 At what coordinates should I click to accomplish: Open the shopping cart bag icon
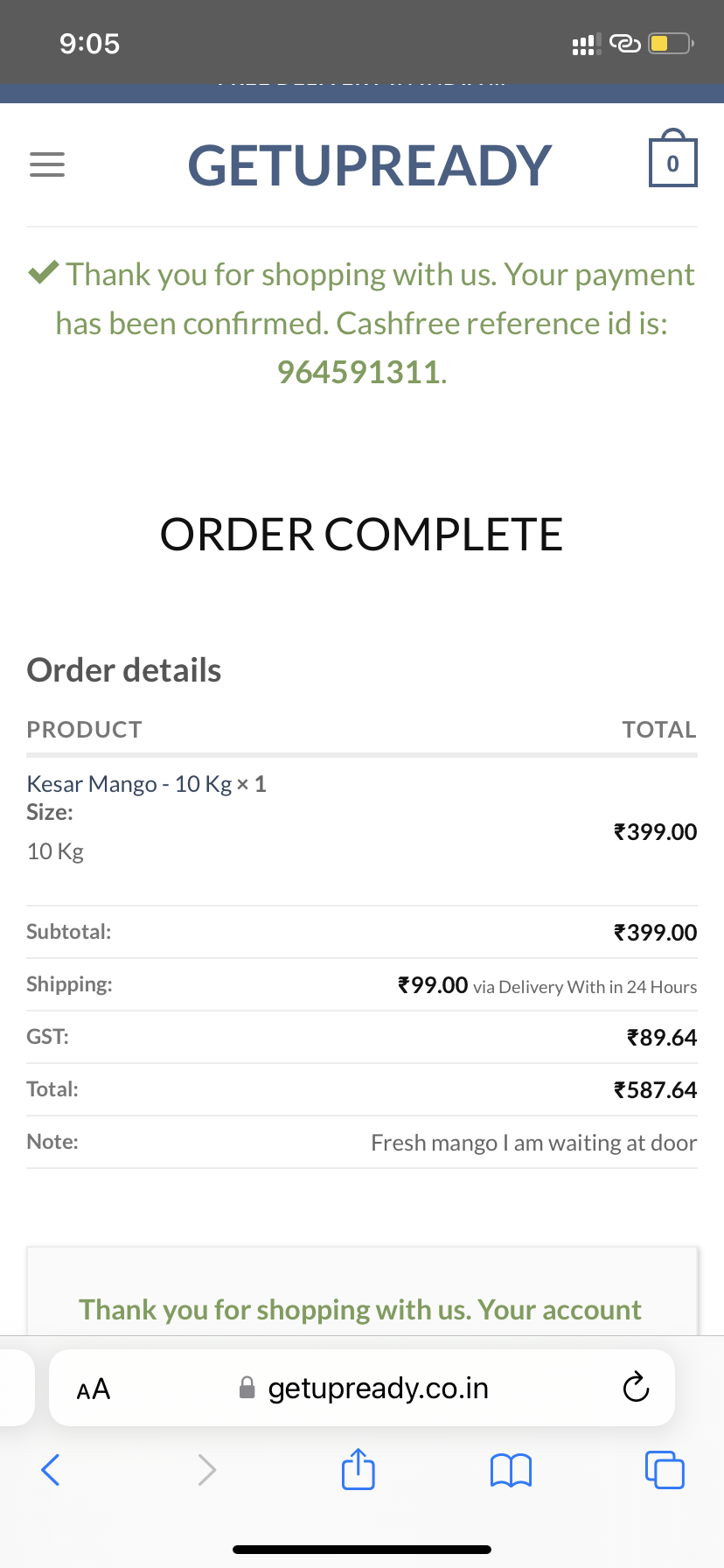click(672, 161)
